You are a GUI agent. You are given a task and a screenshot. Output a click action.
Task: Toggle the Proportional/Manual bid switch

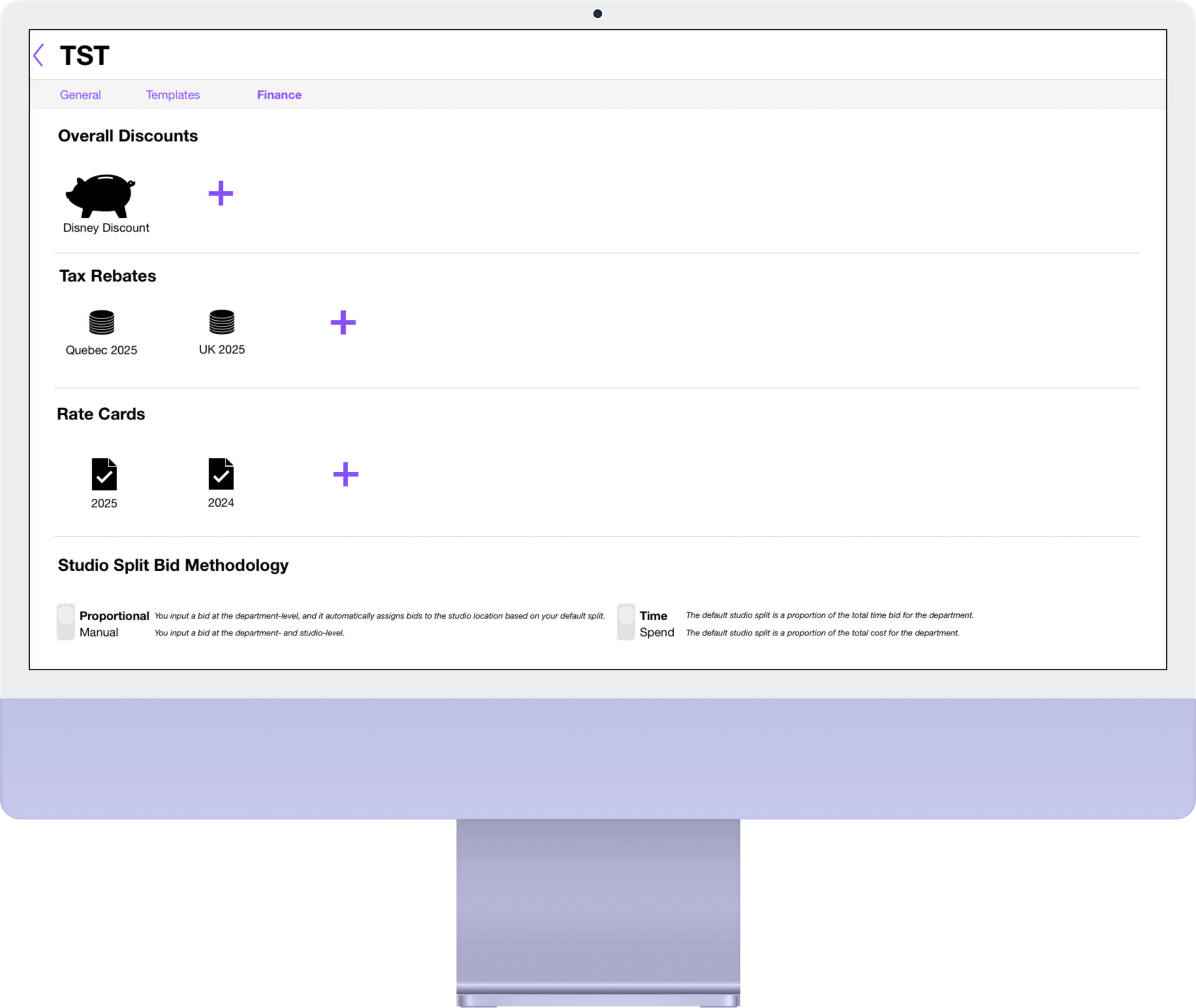coord(66,622)
